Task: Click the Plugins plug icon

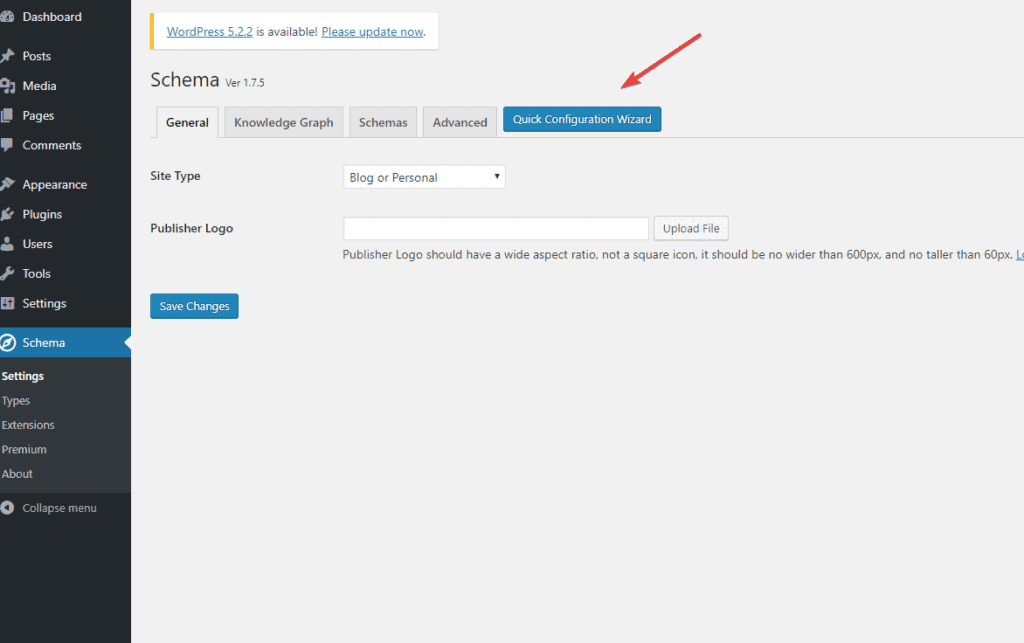Action: (7, 214)
